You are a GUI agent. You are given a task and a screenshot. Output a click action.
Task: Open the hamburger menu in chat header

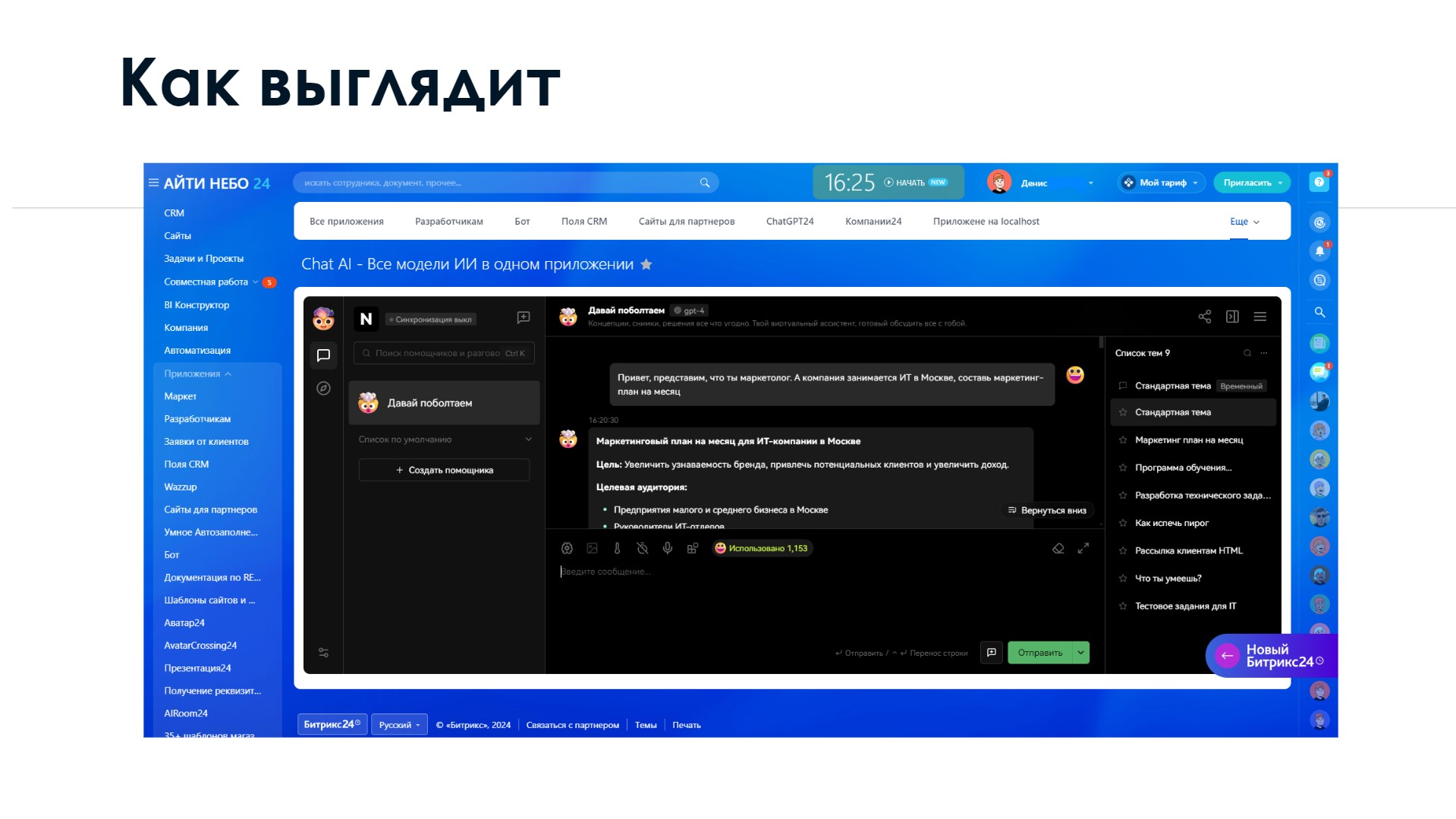pos(1260,317)
